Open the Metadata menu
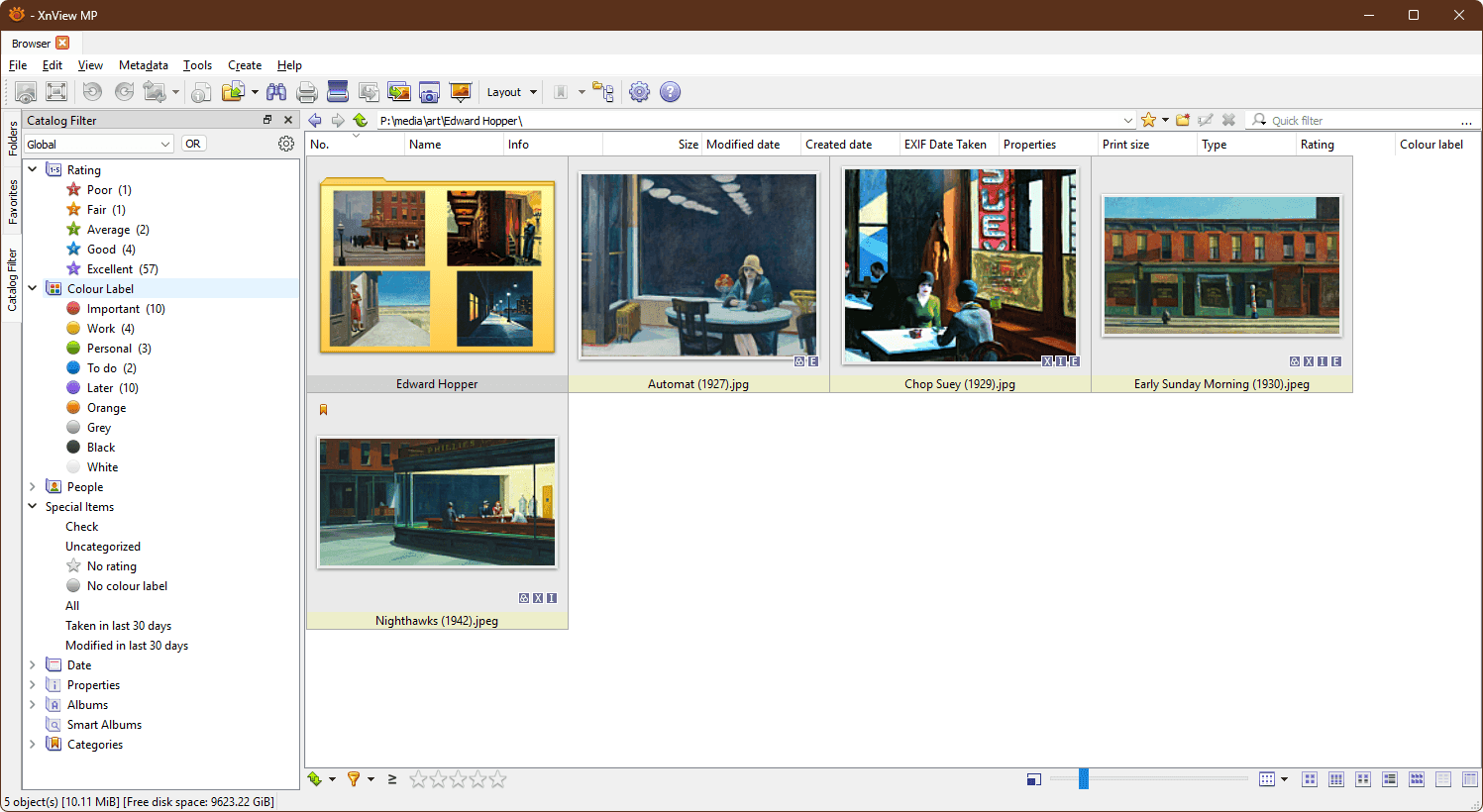This screenshot has width=1483, height=812. [143, 65]
